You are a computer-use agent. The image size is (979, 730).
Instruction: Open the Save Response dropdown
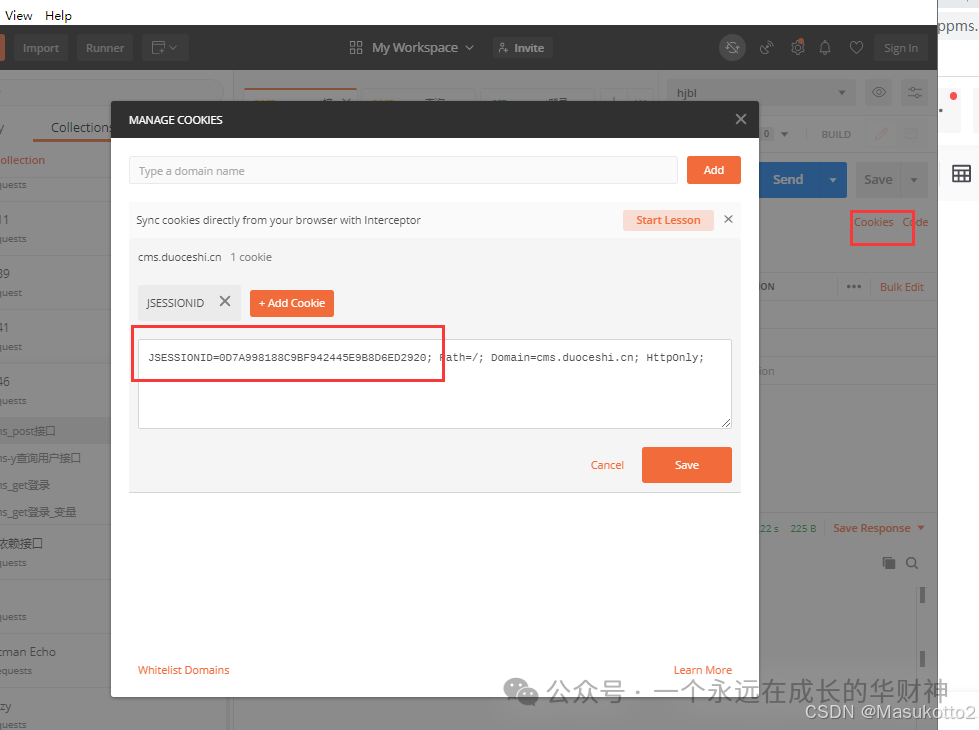[878, 528]
